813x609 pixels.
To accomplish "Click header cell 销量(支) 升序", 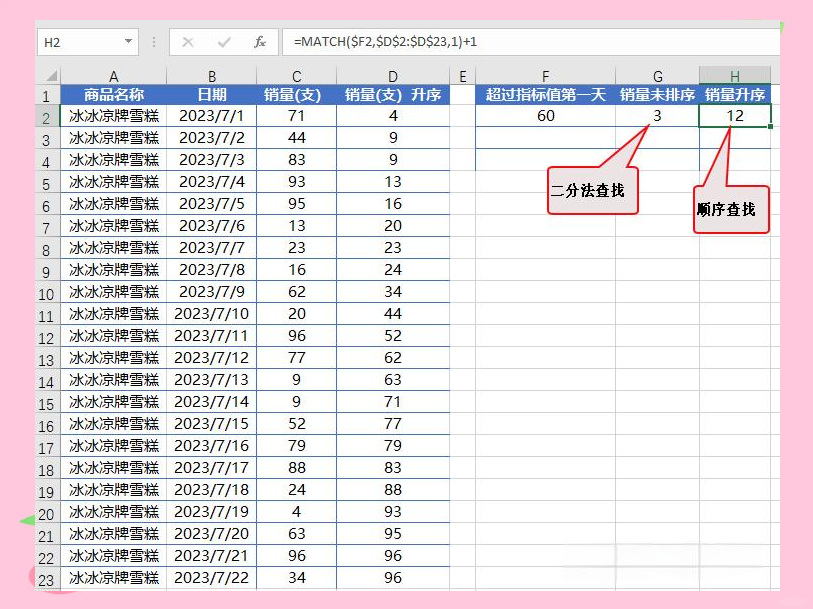I will [x=393, y=95].
